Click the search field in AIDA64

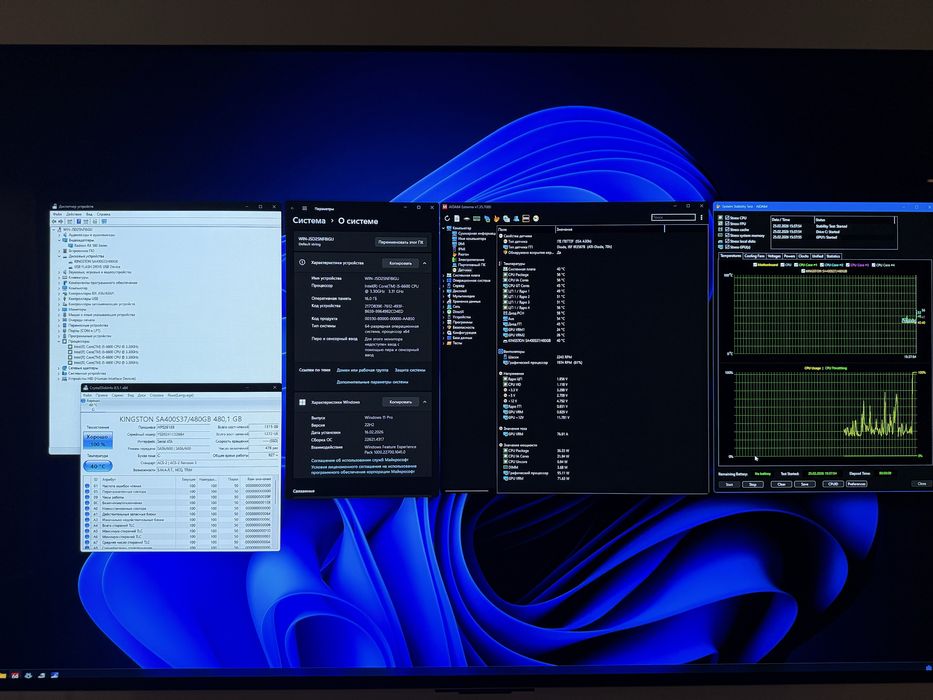click(x=674, y=217)
